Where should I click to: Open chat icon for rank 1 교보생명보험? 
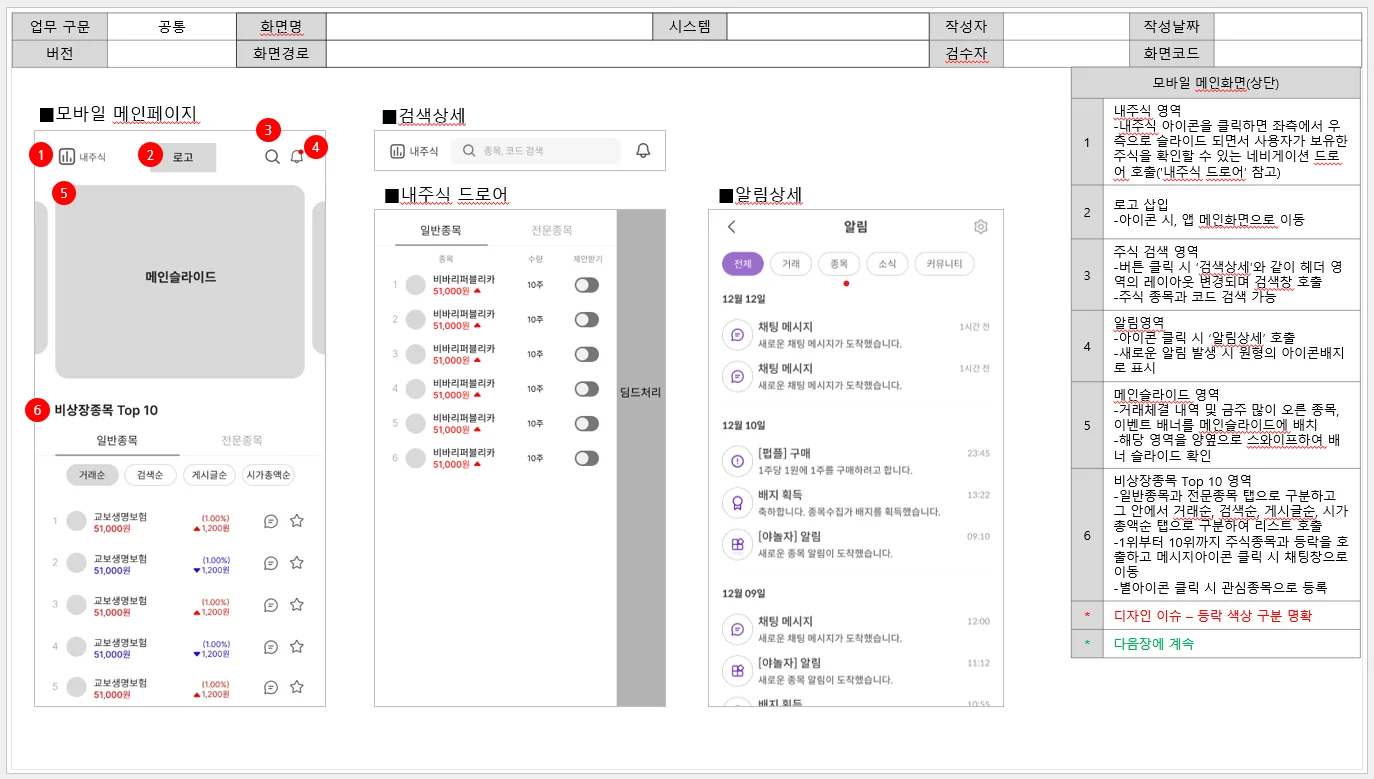tap(271, 521)
